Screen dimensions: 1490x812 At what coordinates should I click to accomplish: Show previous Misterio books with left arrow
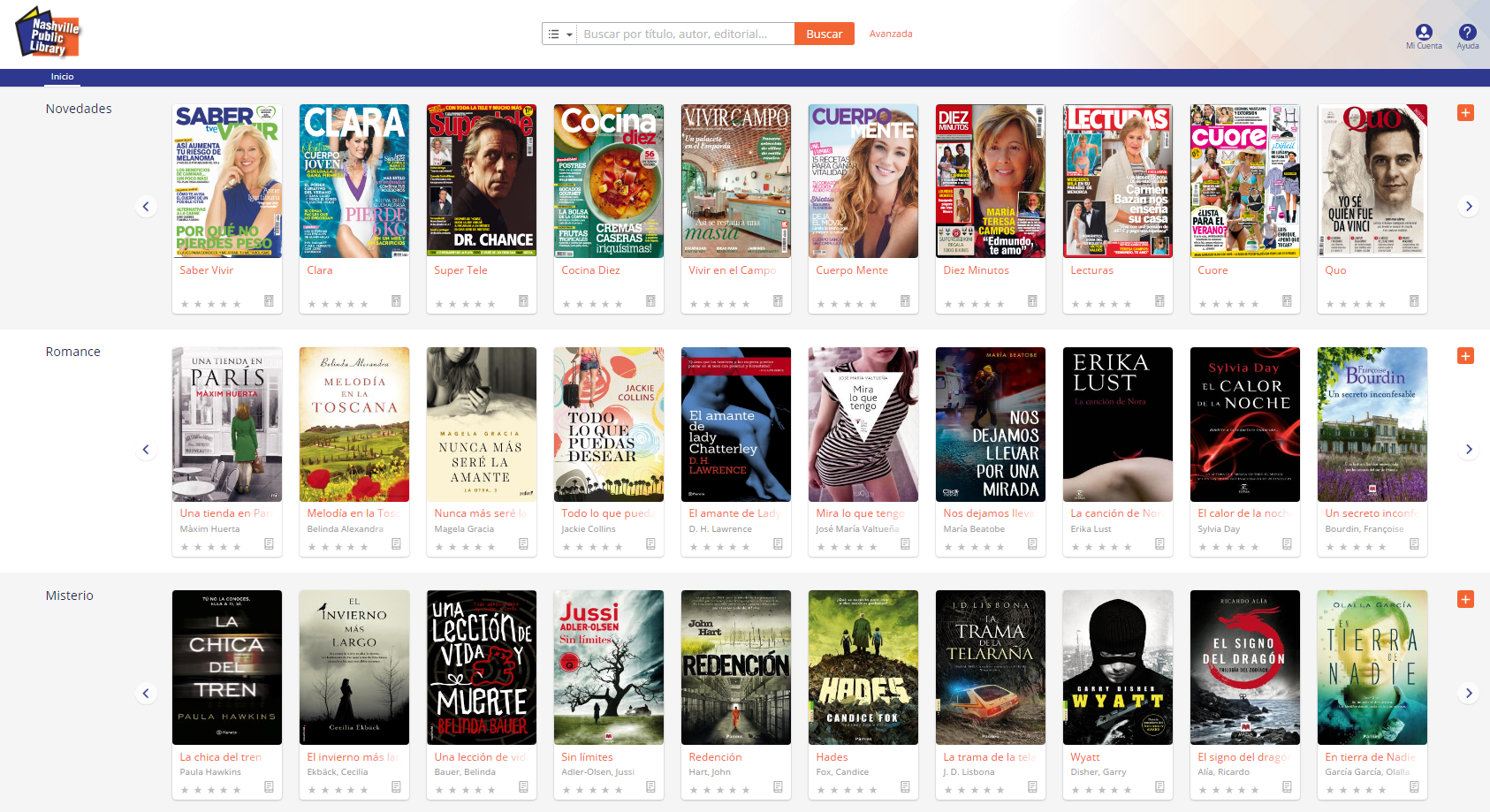(146, 694)
